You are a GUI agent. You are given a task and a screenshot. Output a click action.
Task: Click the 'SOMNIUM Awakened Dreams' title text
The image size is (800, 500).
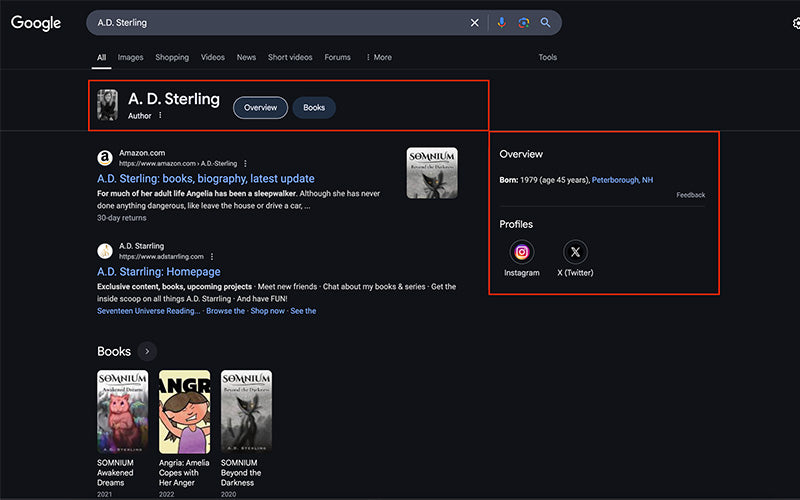(x=115, y=472)
